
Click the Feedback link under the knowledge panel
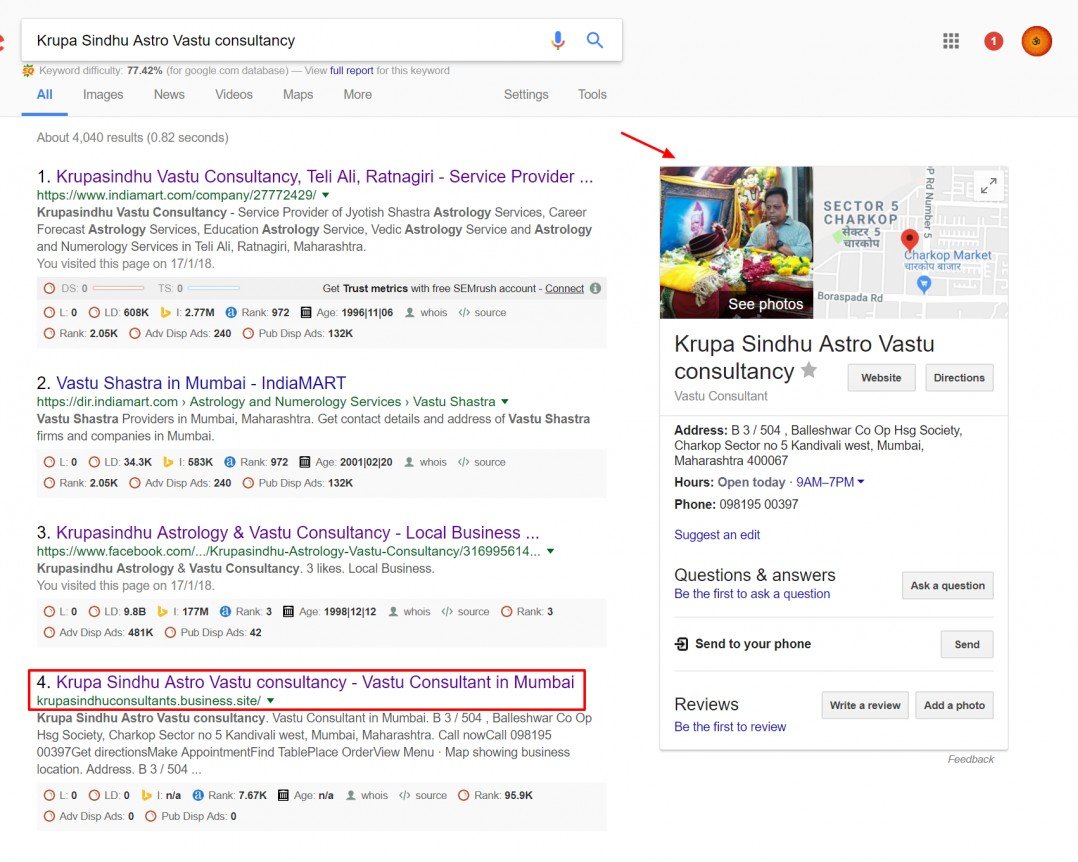(971, 759)
